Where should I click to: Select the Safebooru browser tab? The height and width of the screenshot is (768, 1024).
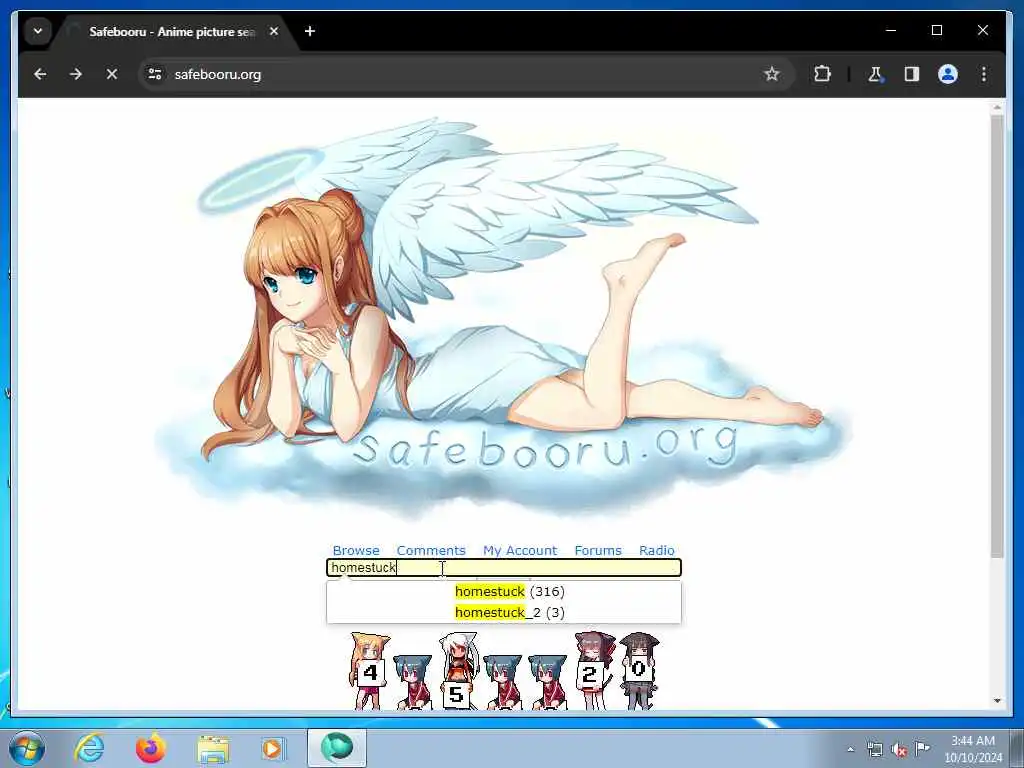pos(171,31)
